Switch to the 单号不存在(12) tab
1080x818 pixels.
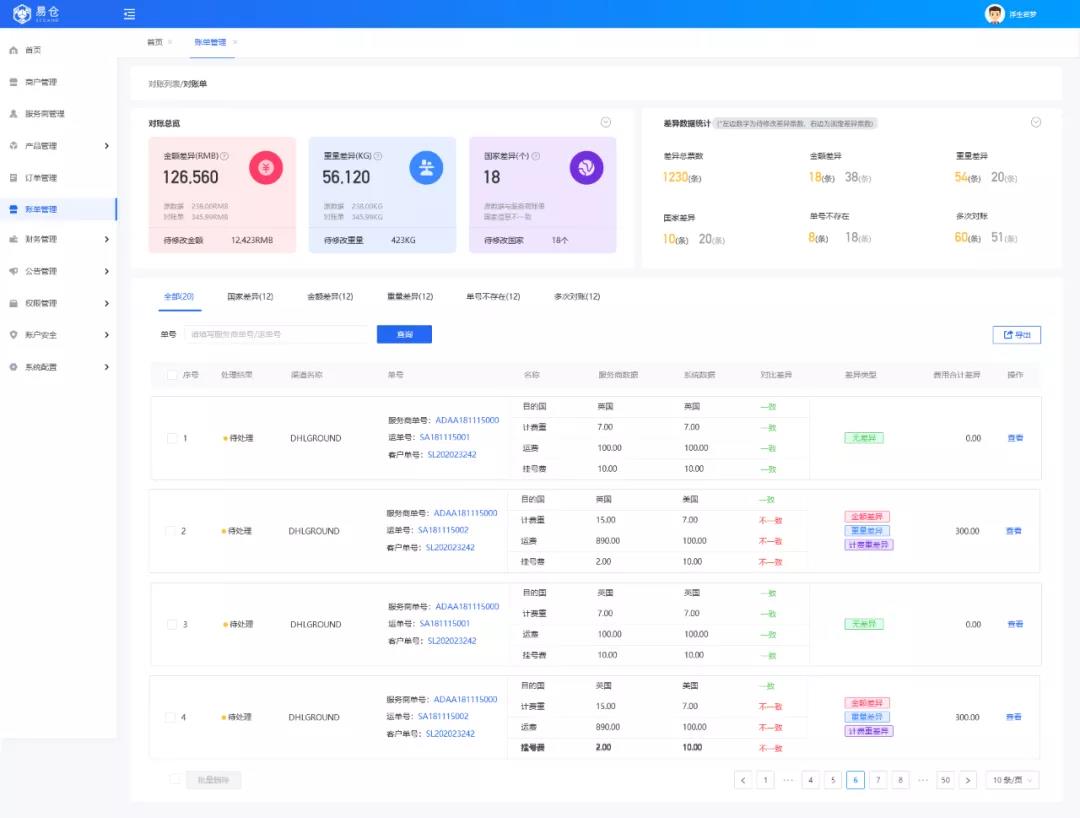pyautogui.click(x=493, y=297)
